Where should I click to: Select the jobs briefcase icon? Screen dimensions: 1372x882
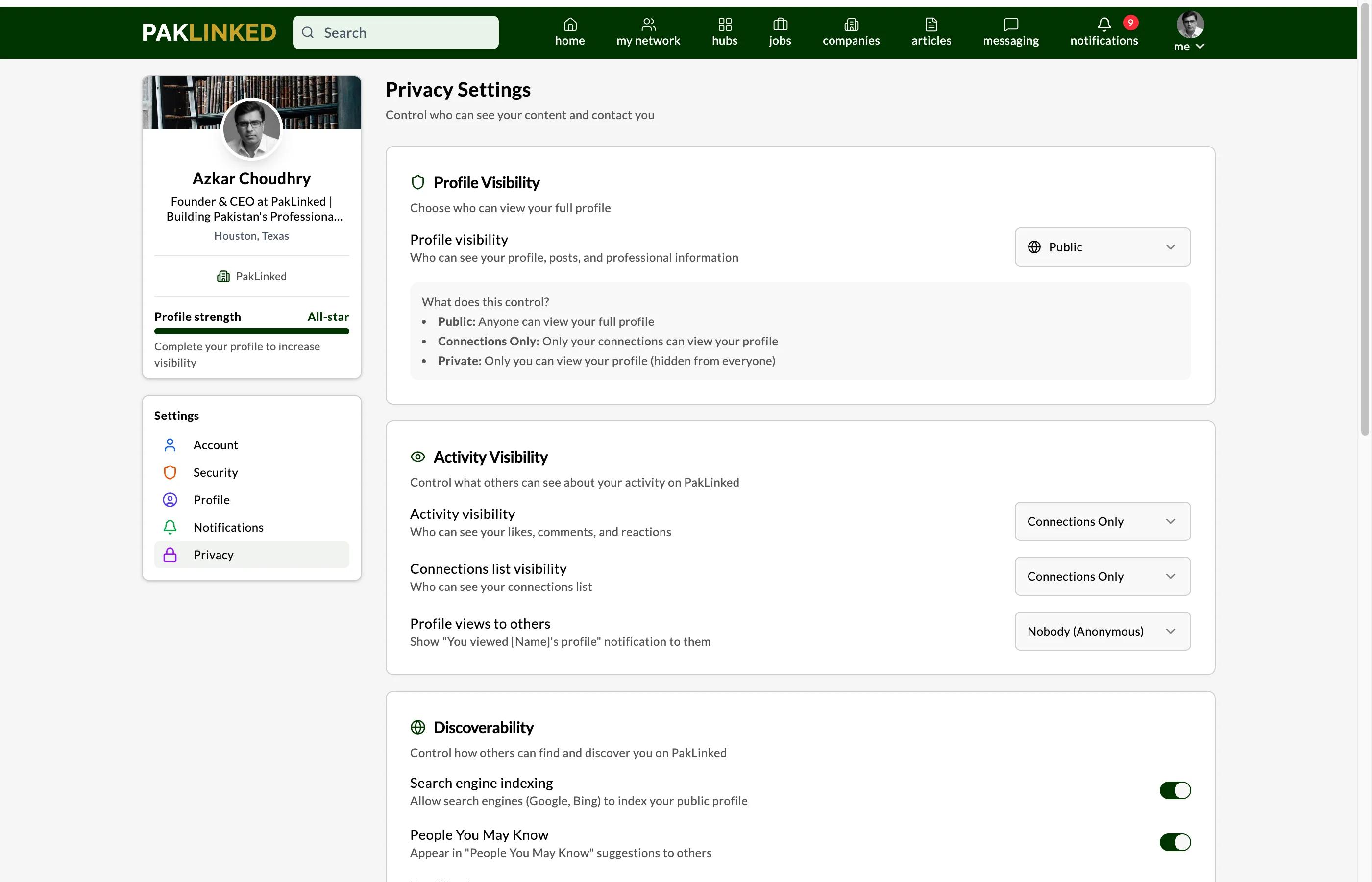780,25
